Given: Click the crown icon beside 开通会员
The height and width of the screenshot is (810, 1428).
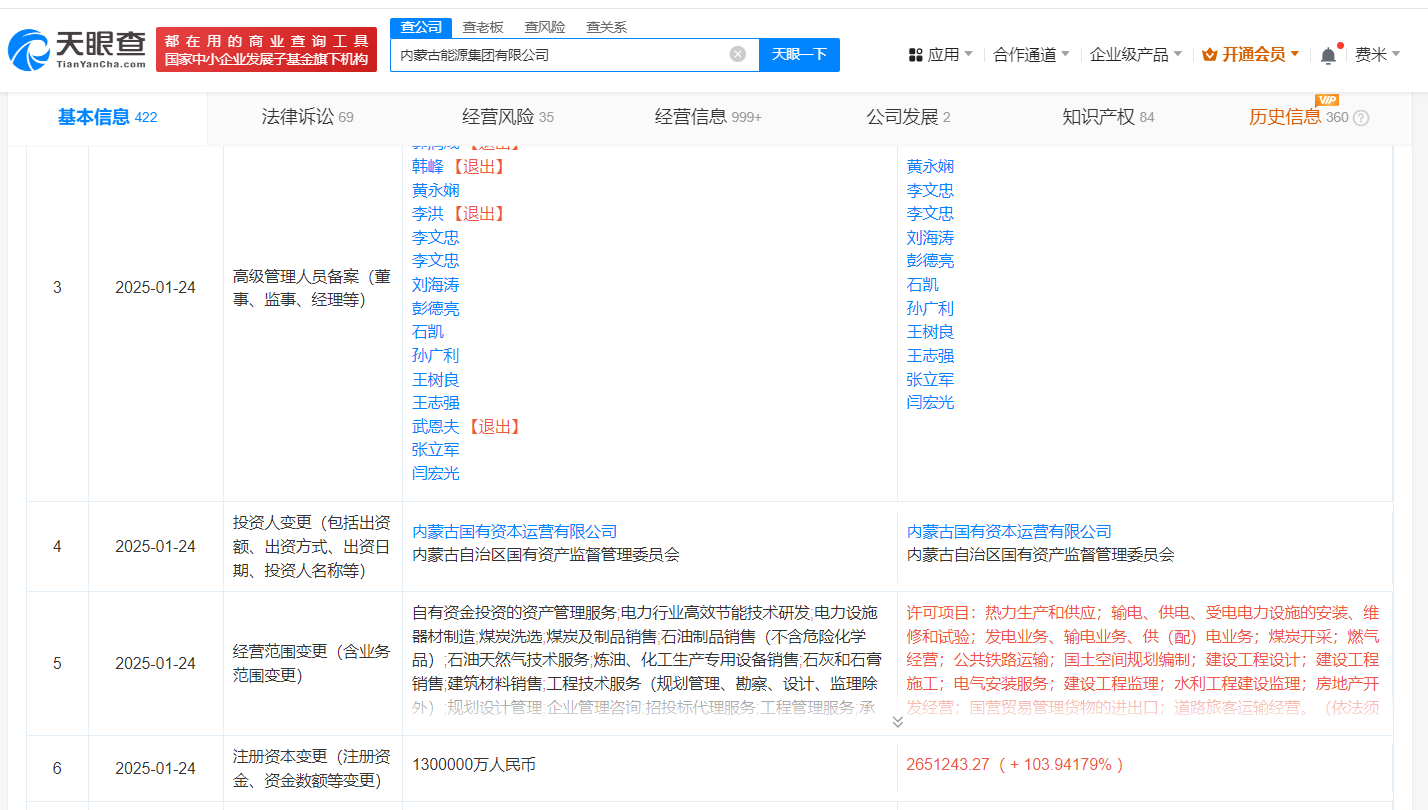Looking at the screenshot, I should (1210, 55).
